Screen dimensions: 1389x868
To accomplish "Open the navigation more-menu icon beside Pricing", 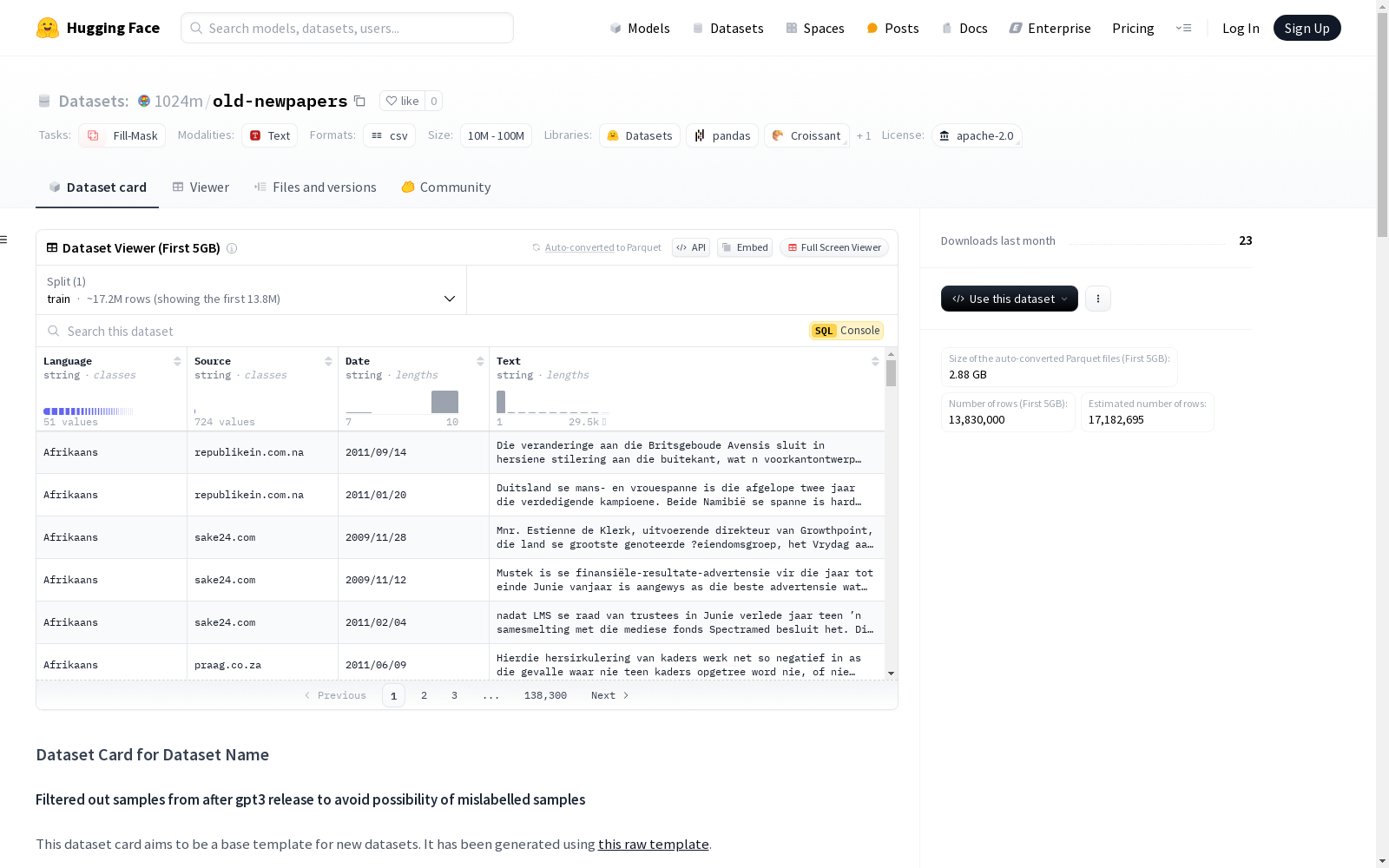I will 1183,28.
